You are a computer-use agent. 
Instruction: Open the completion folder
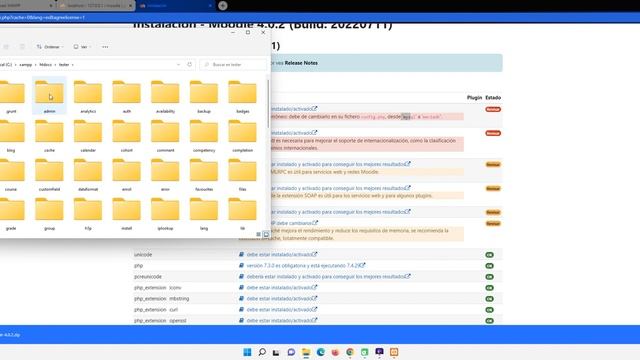click(x=242, y=135)
